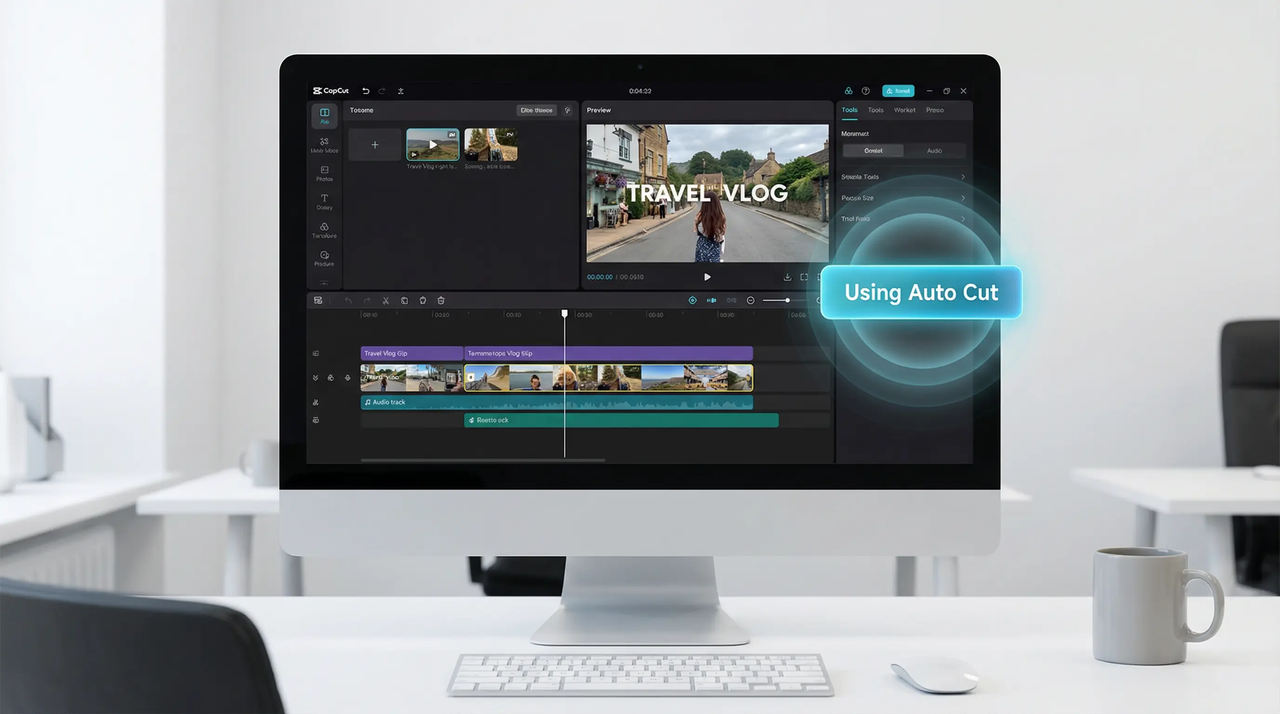Expand the Smart Tools section
The height and width of the screenshot is (714, 1280).
[900, 177]
